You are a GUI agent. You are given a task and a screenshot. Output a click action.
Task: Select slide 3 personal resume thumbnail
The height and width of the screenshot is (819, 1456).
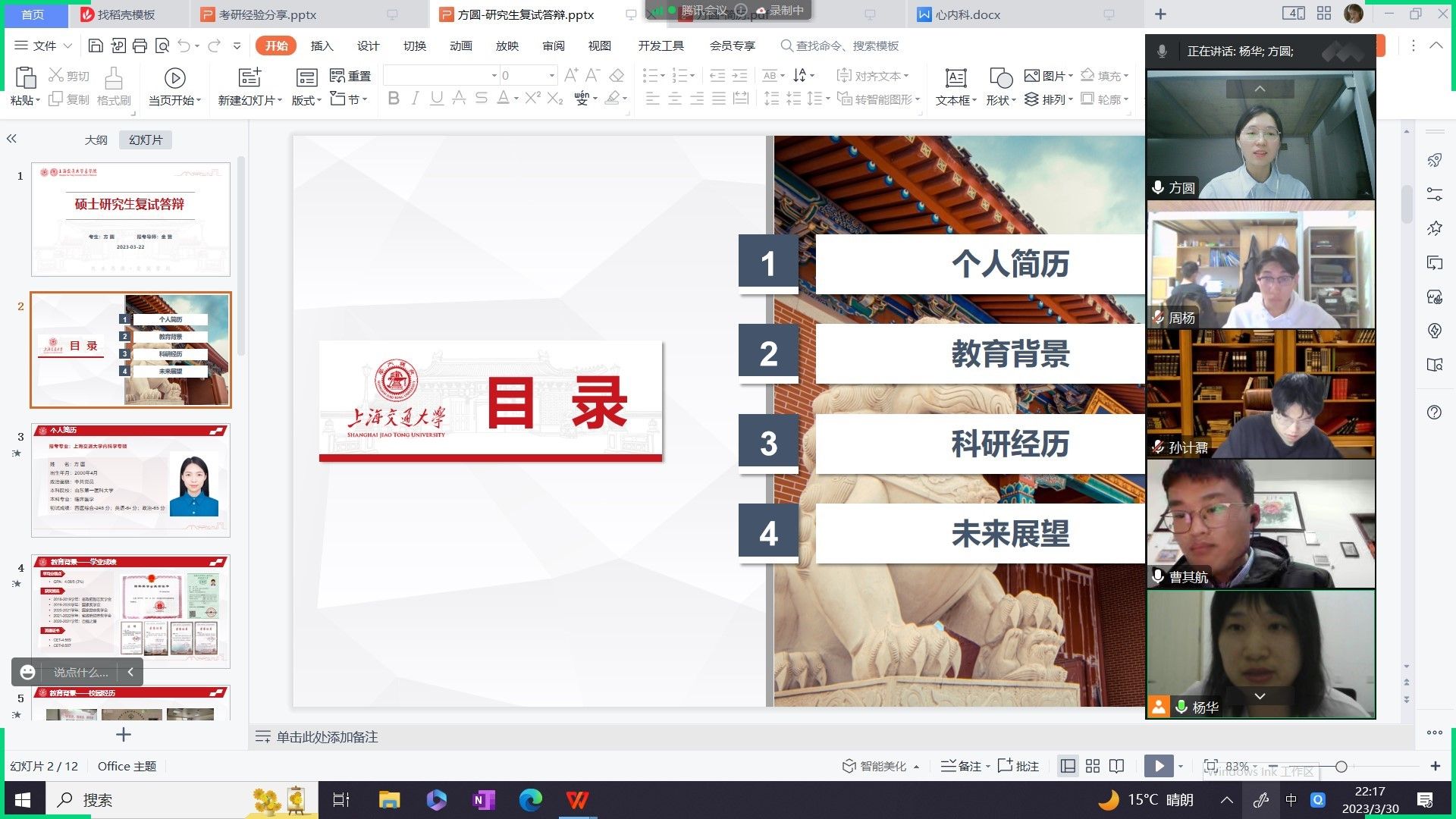[130, 481]
